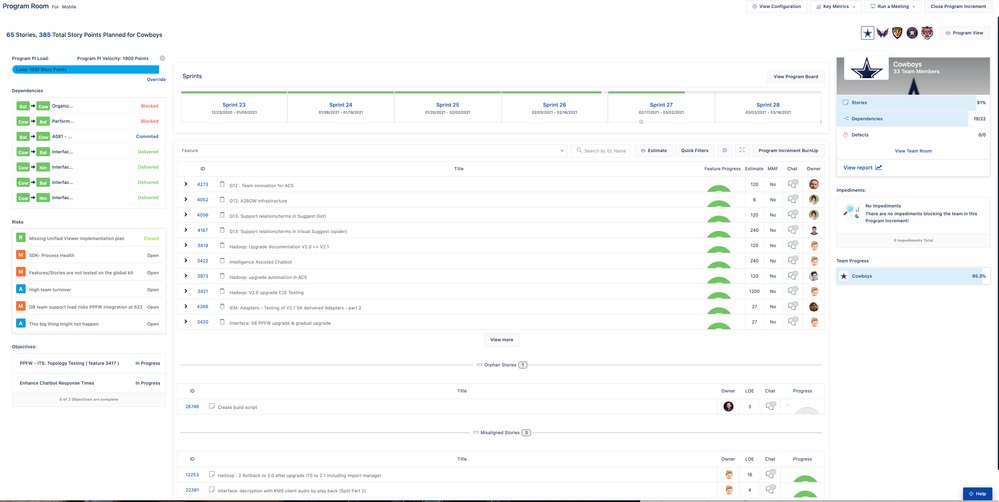Open chat for feature 3422

tap(793, 261)
